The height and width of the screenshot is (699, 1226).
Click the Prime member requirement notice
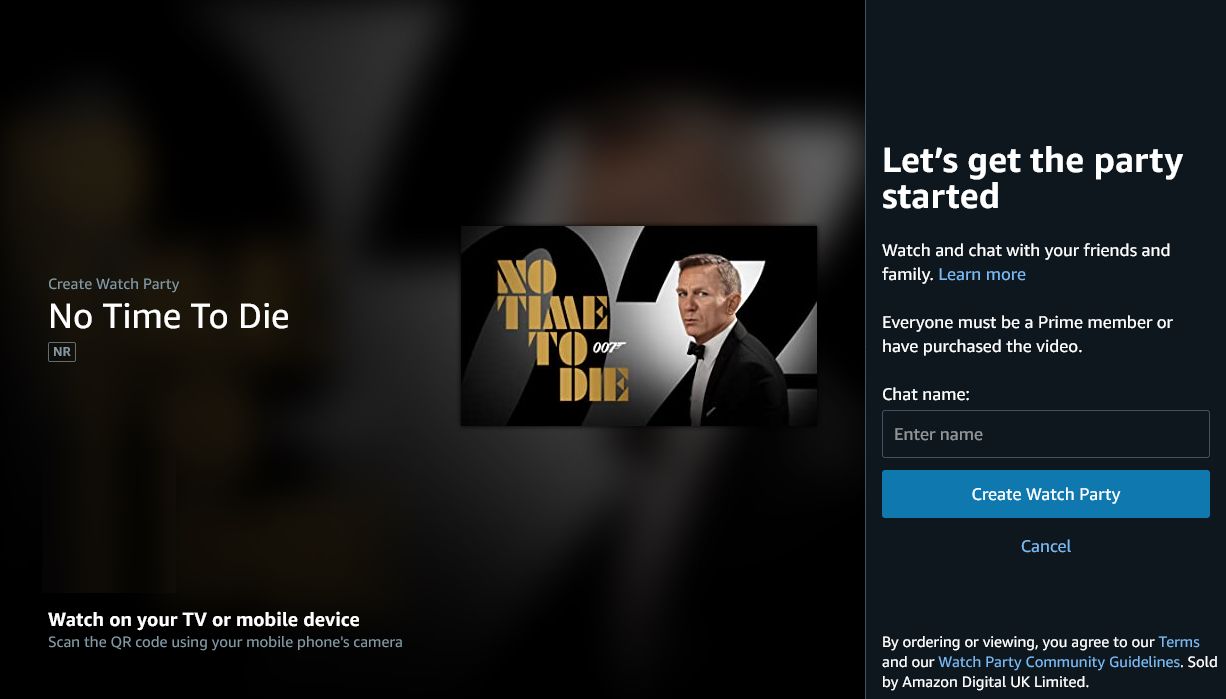1027,335
